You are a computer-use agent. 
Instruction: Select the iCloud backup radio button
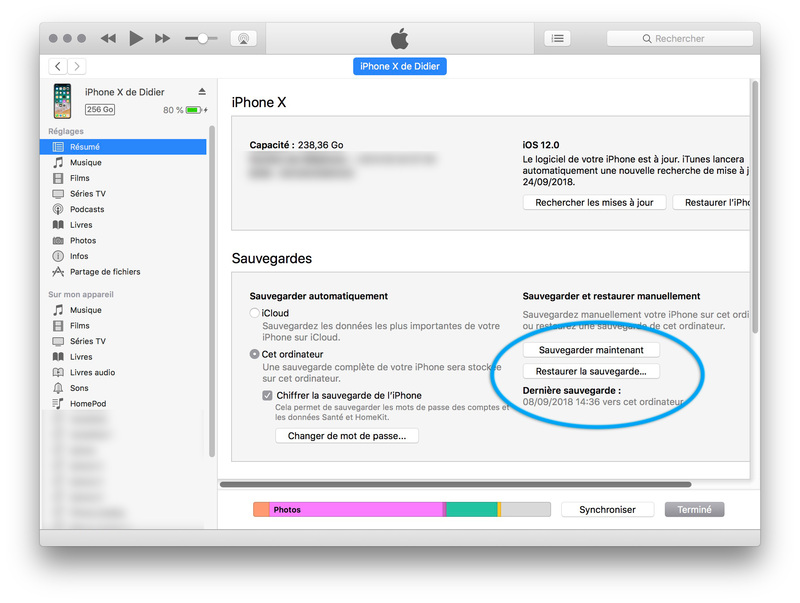point(254,313)
